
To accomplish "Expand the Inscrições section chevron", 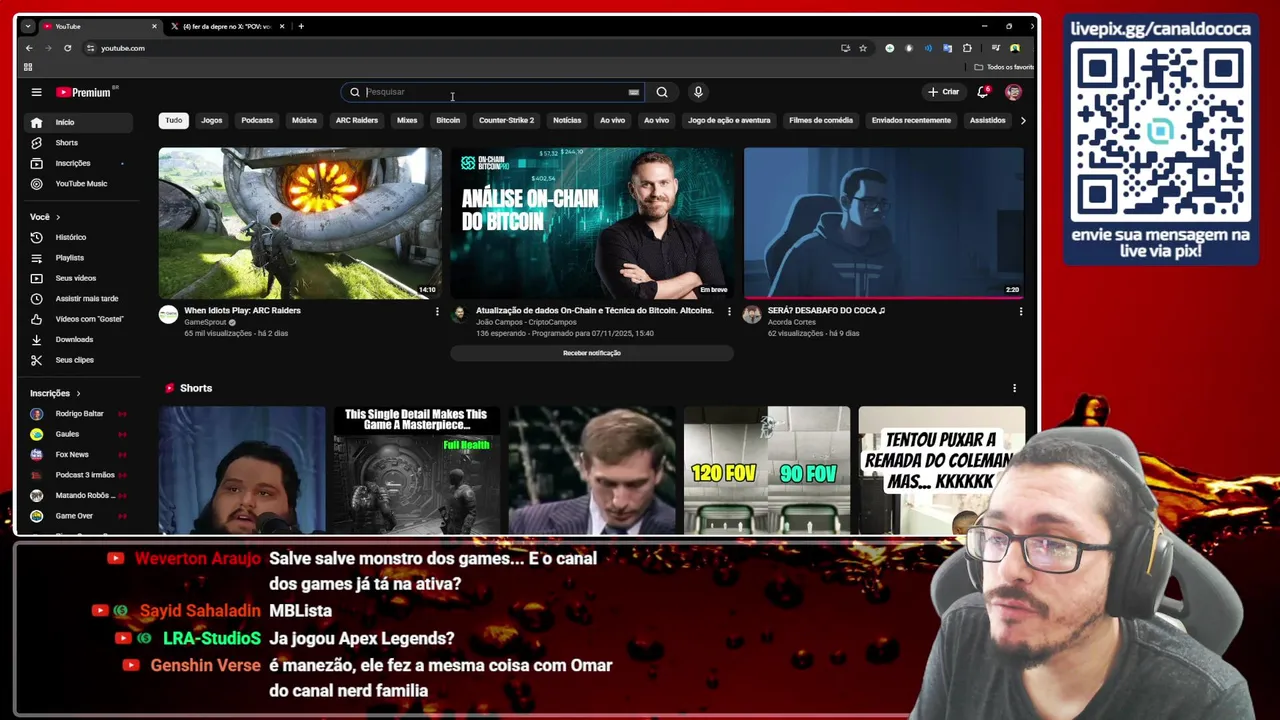I will tap(78, 394).
